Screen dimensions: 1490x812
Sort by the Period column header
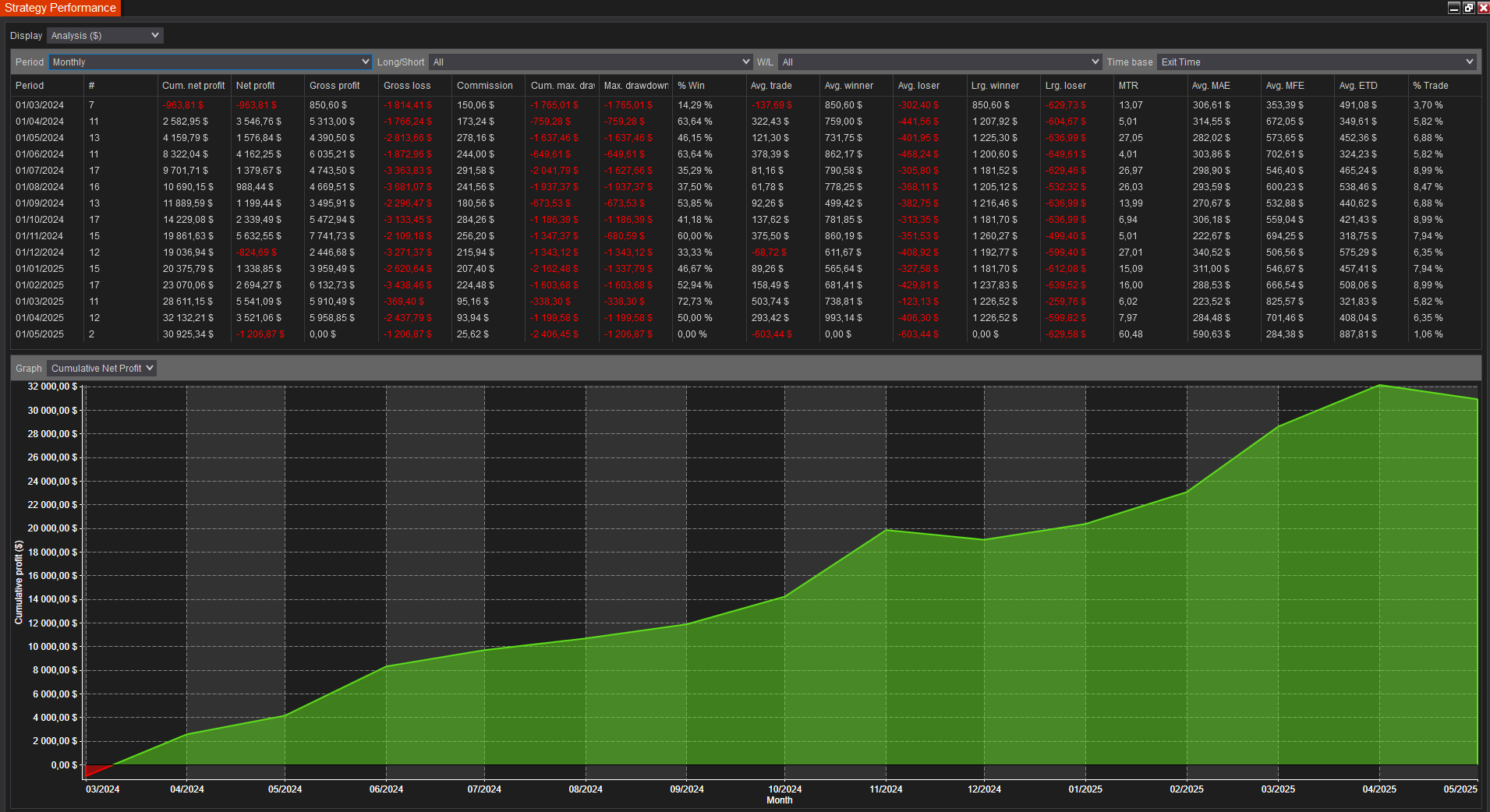[x=47, y=86]
